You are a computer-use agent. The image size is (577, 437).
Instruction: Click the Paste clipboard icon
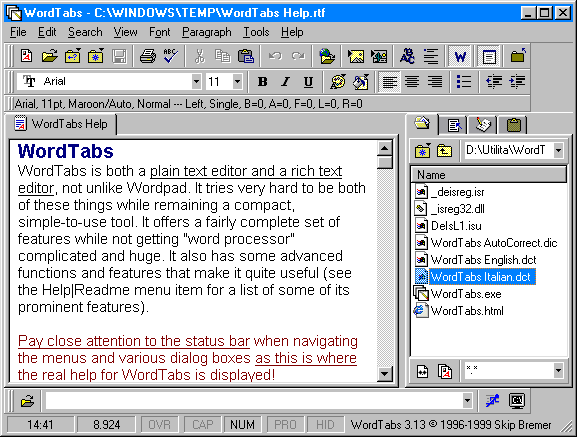[x=246, y=56]
